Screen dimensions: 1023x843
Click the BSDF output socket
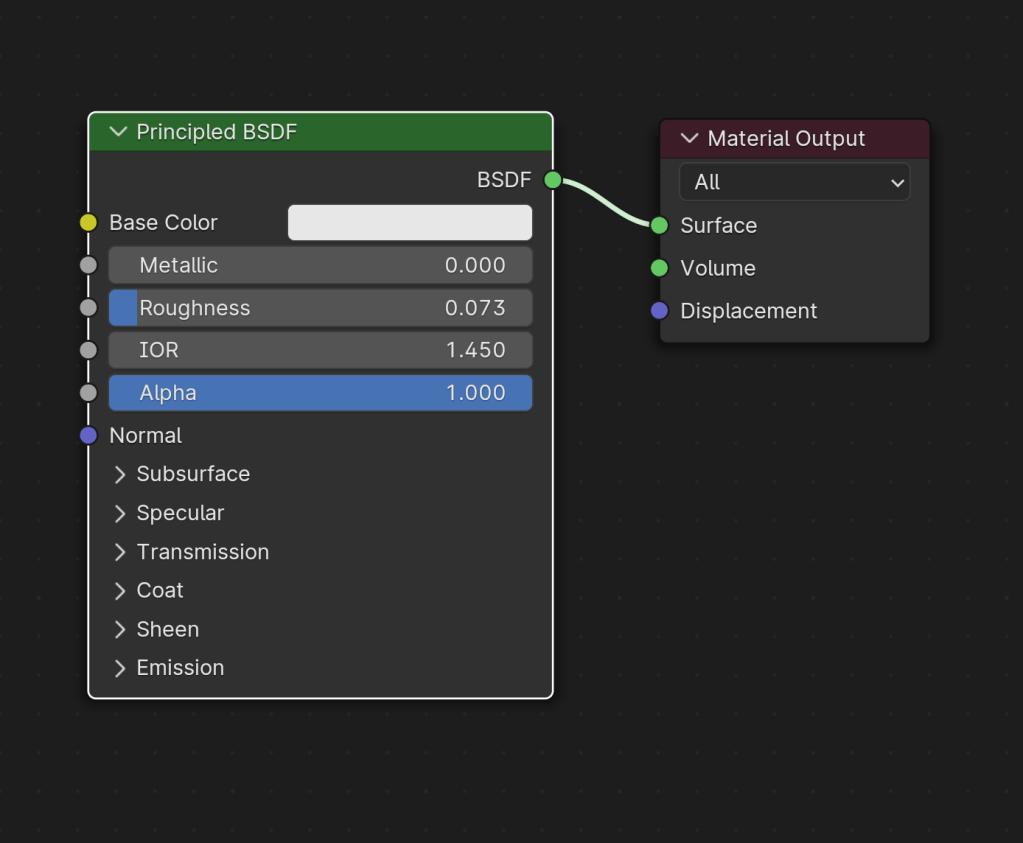point(553,180)
